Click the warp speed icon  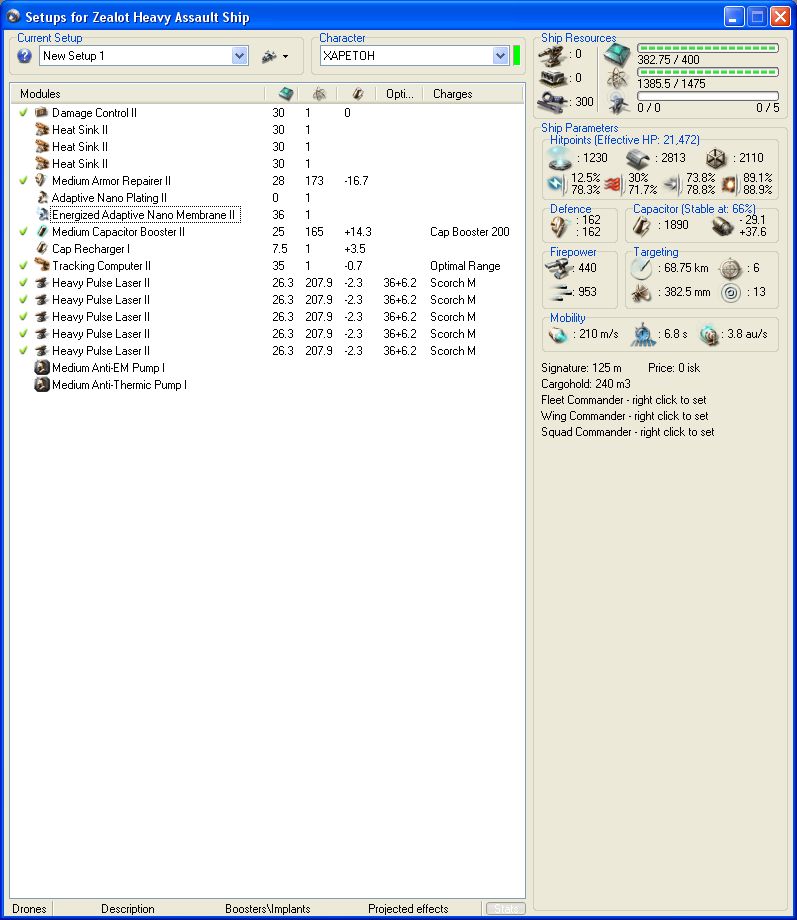point(709,334)
